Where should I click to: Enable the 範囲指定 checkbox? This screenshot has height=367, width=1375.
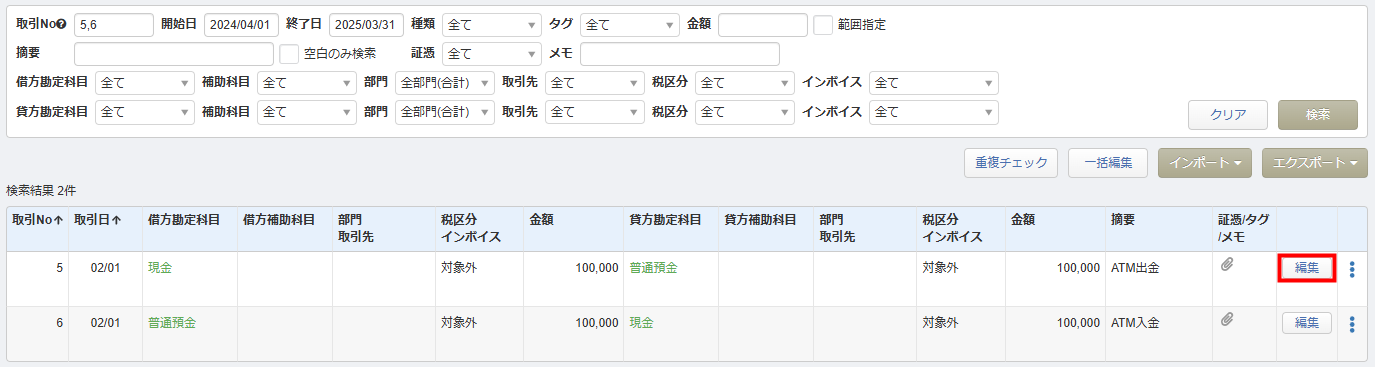823,25
